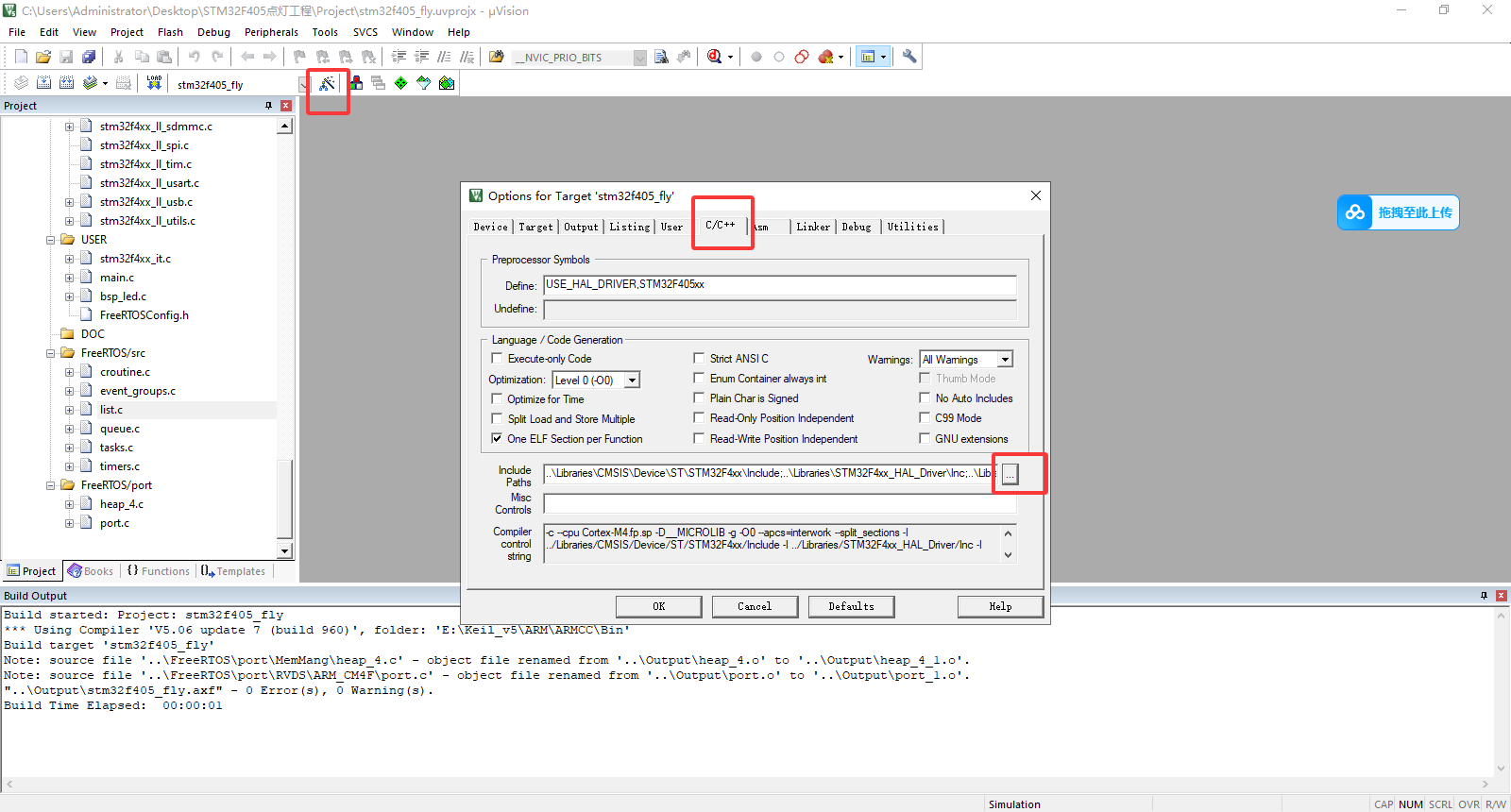This screenshot has width=1511, height=812.
Task: Collapse the USER folder in project tree
Action: 51,240
